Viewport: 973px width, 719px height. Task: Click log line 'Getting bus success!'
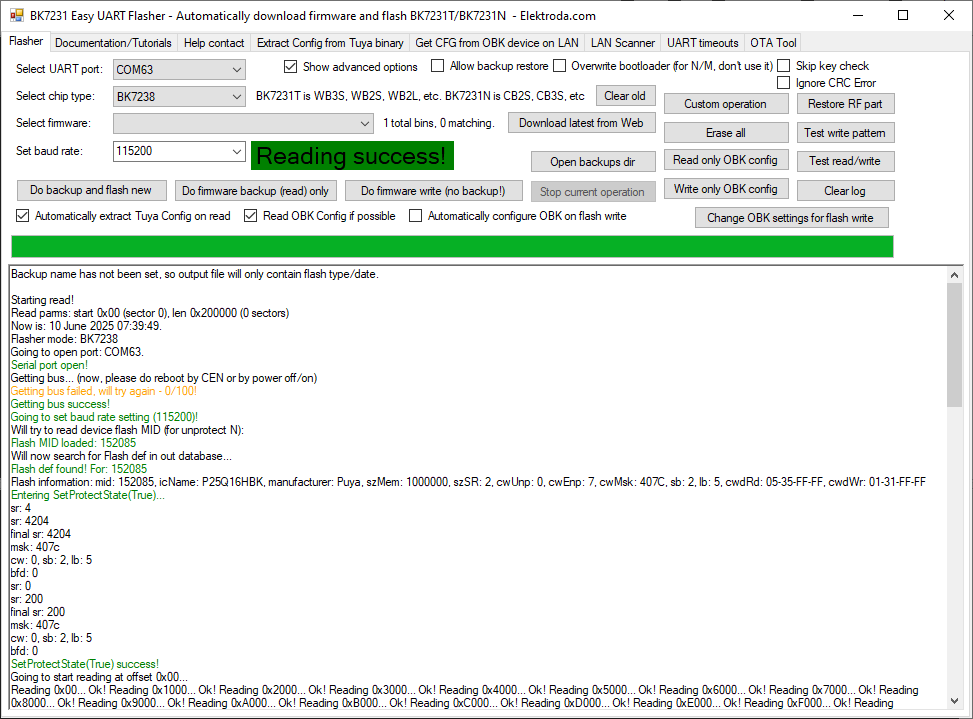point(60,404)
